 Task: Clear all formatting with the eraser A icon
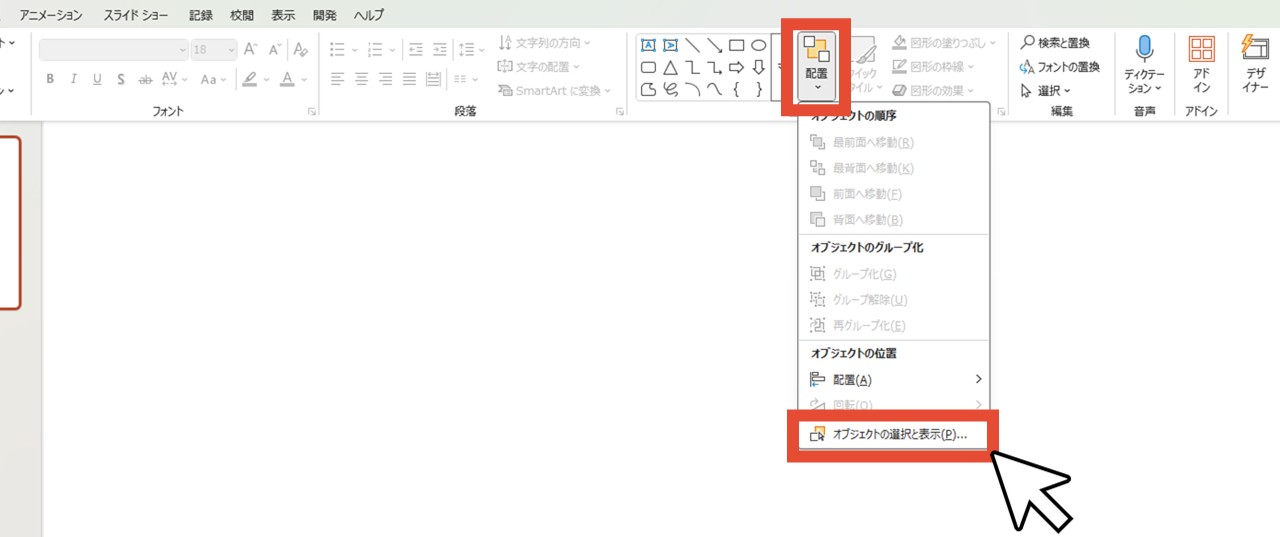[x=301, y=49]
